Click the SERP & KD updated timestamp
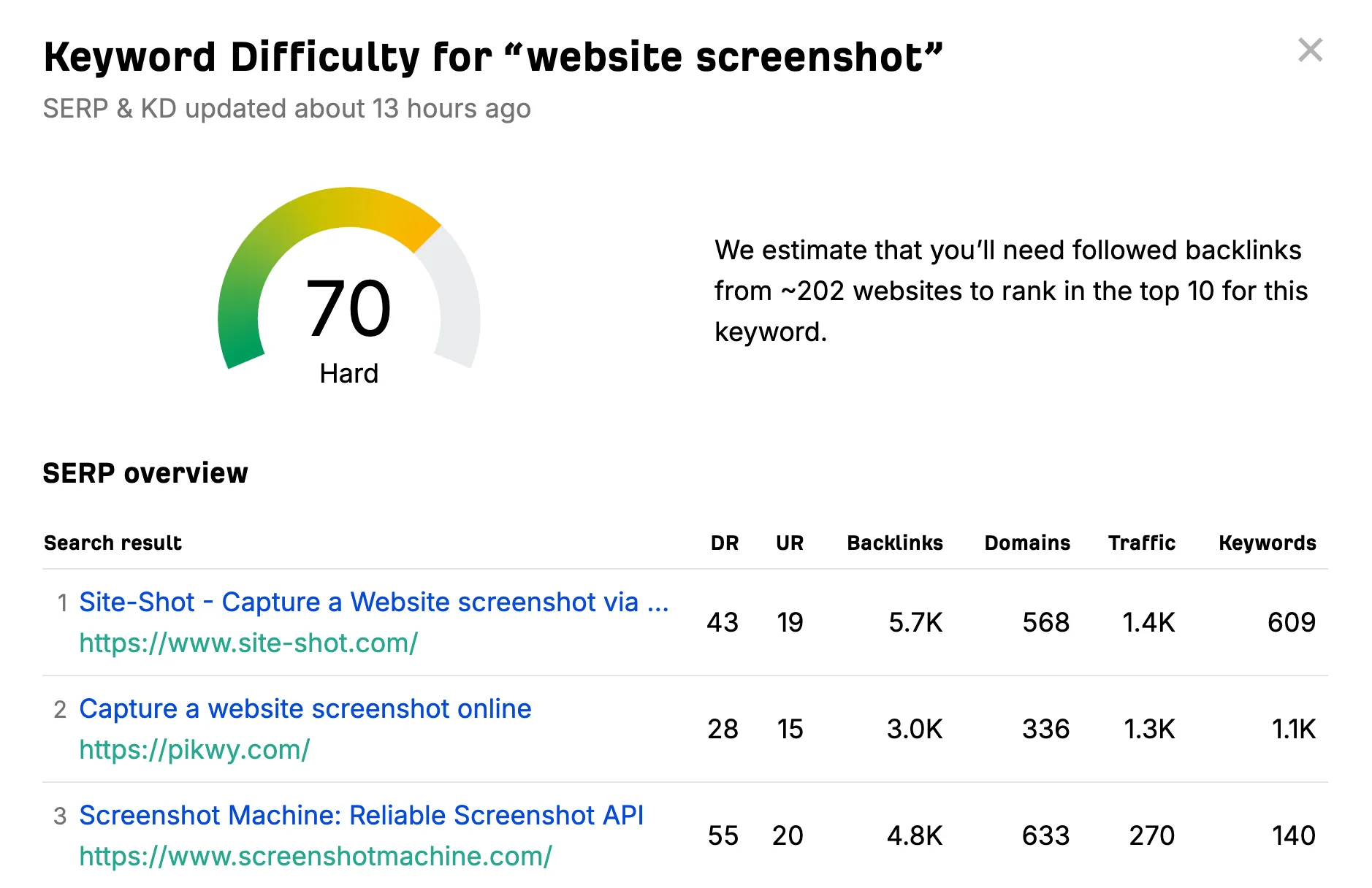The height and width of the screenshot is (888, 1372). pos(287,108)
